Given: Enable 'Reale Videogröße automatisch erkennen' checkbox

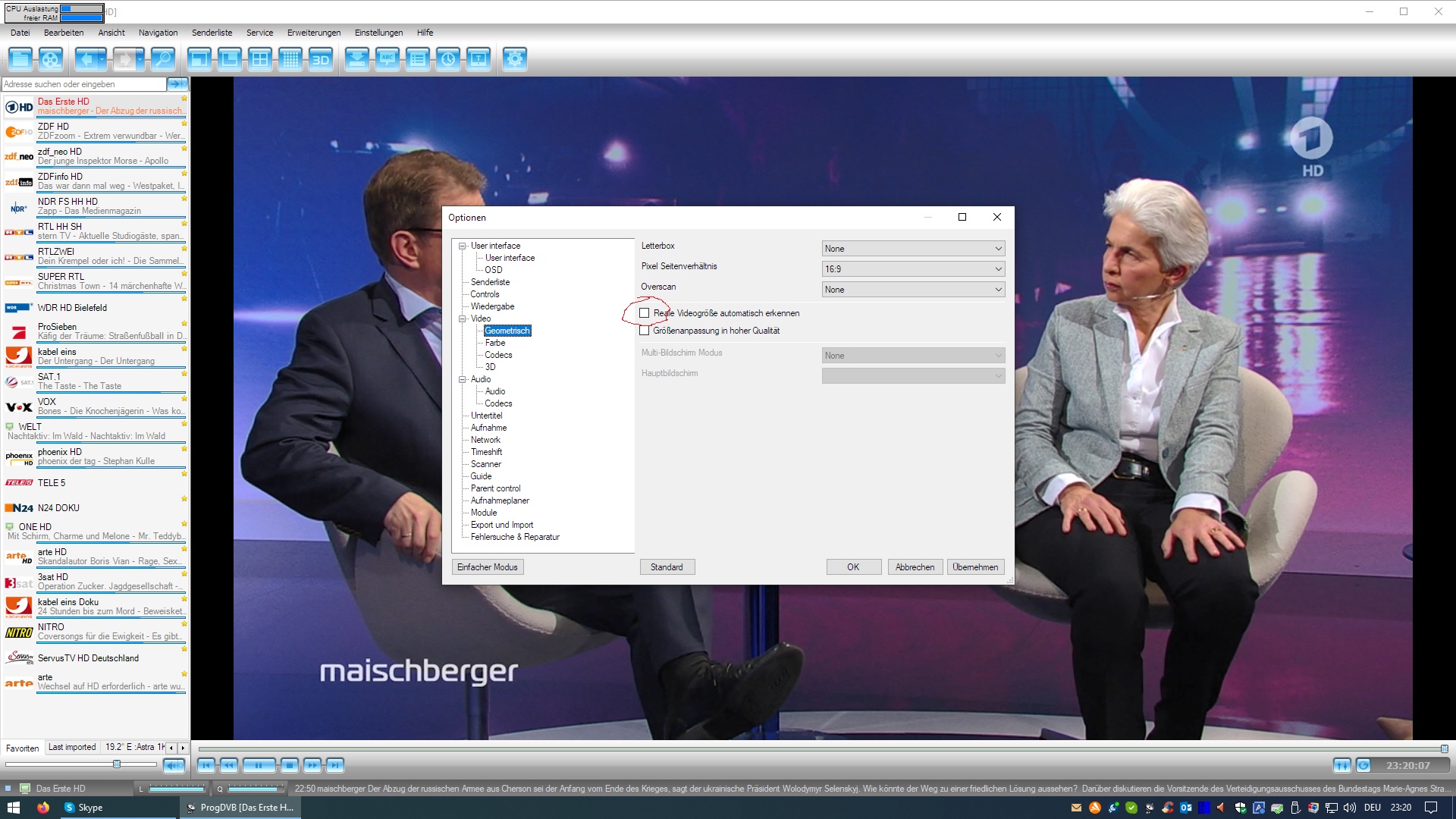Looking at the screenshot, I should pyautogui.click(x=645, y=313).
